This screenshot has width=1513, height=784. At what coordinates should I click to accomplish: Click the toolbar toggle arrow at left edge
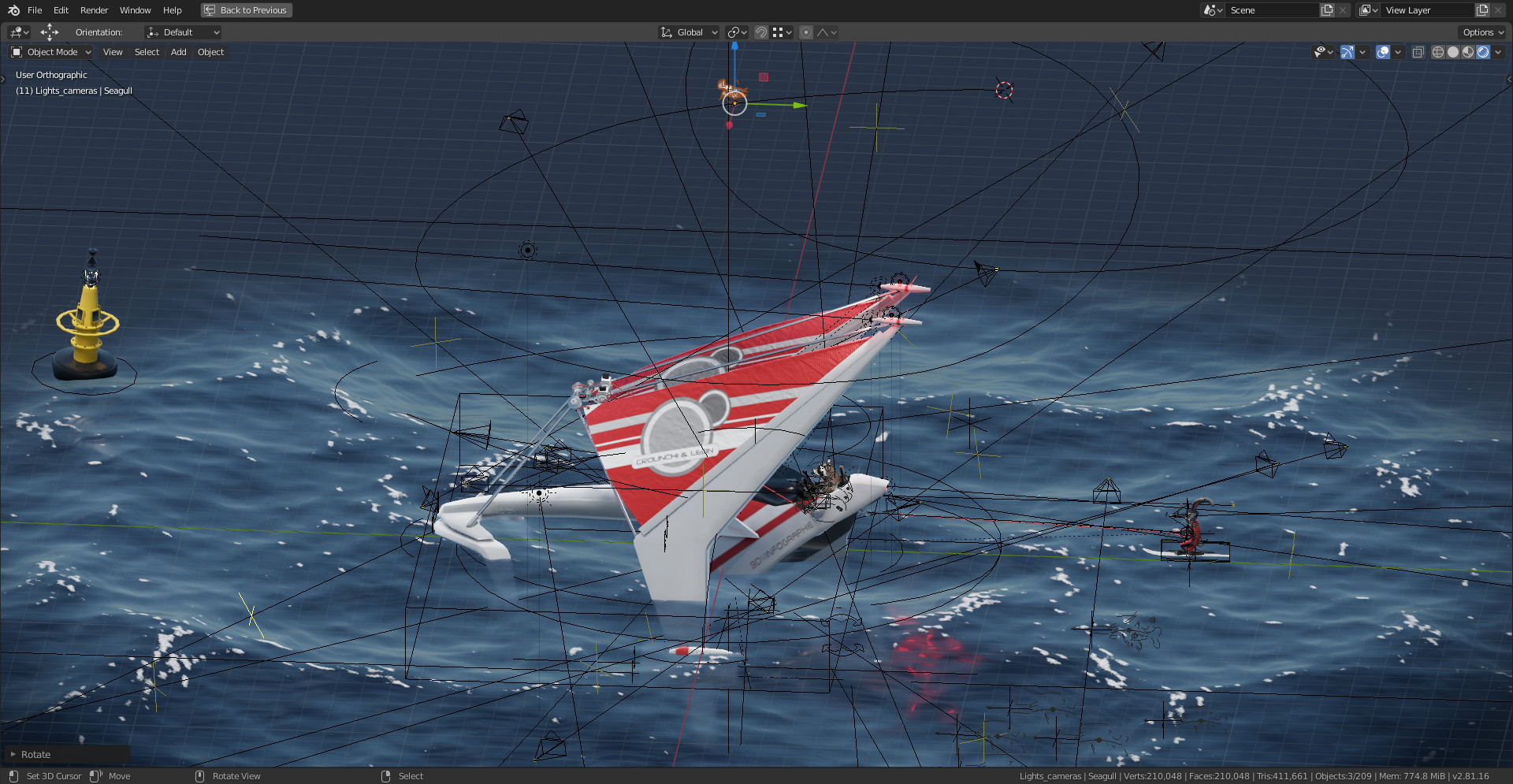[x=3, y=79]
